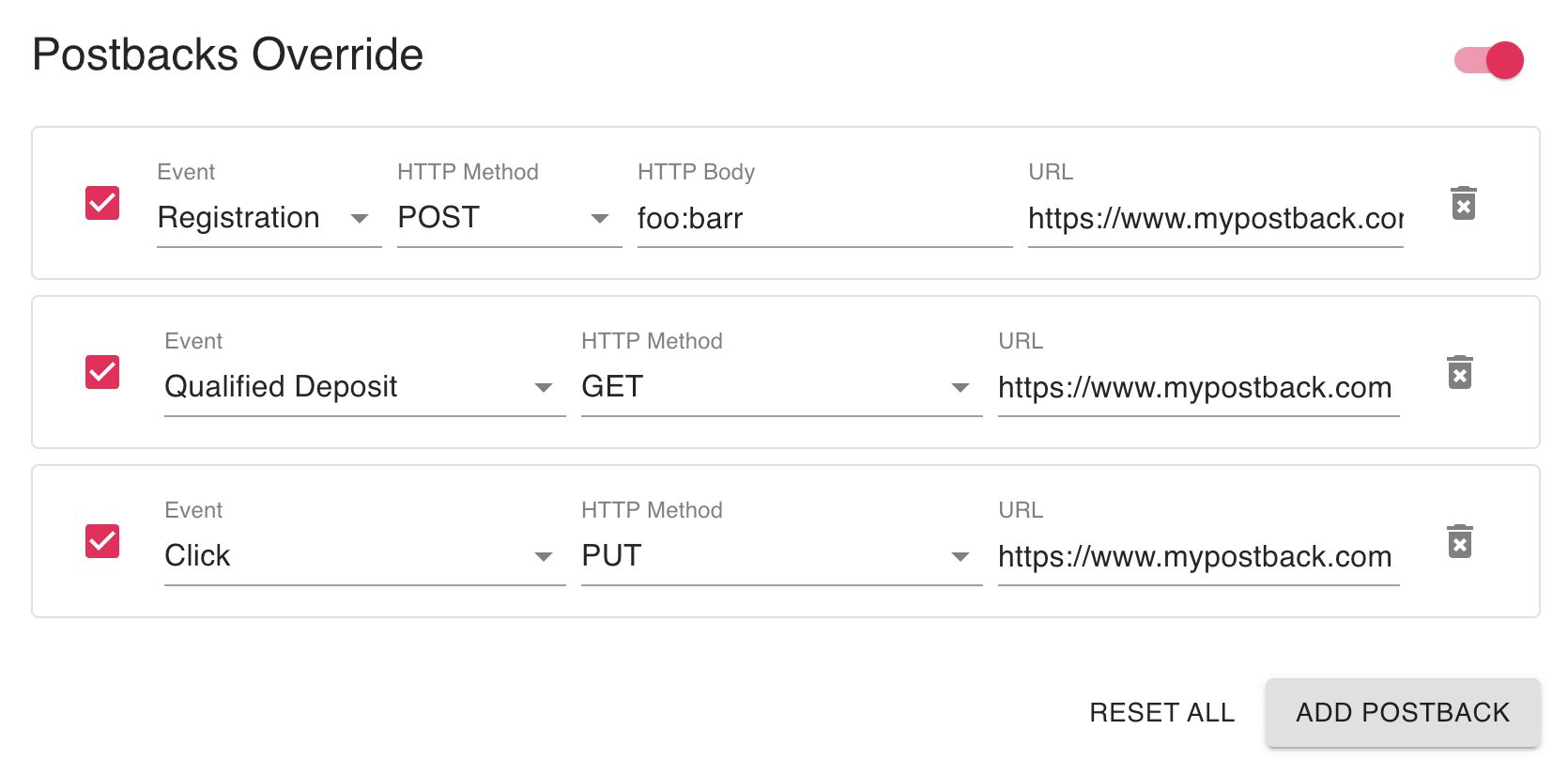Open the PUT HTTP method dropdown

(x=781, y=556)
